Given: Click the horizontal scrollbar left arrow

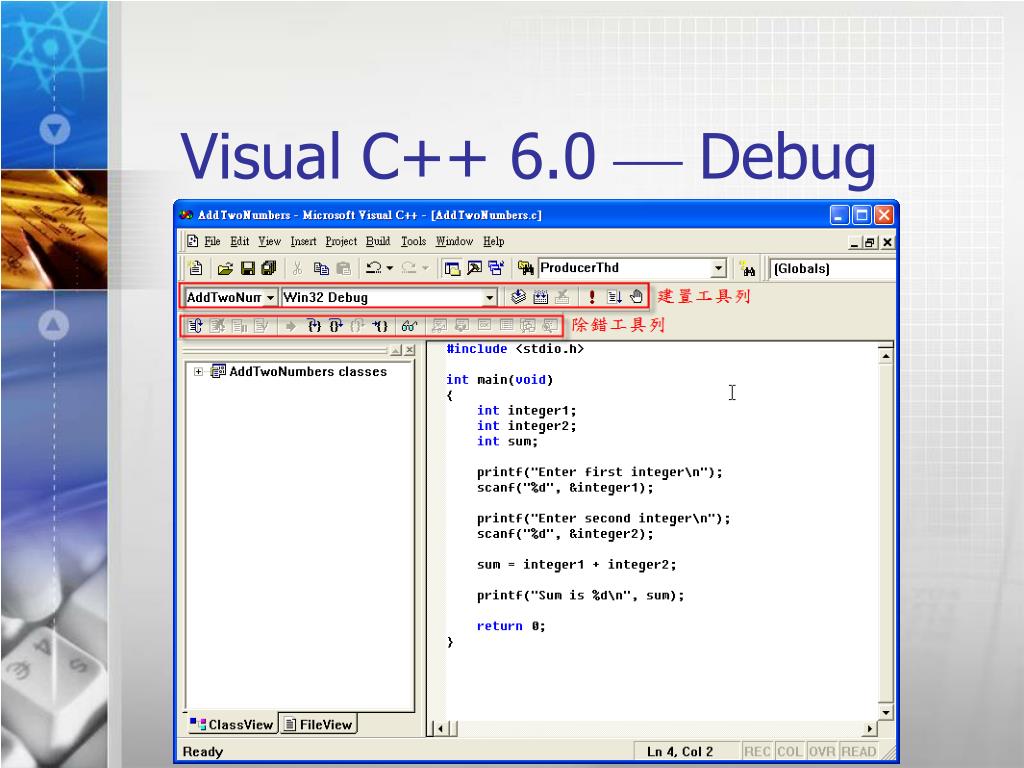Looking at the screenshot, I should (x=441, y=728).
